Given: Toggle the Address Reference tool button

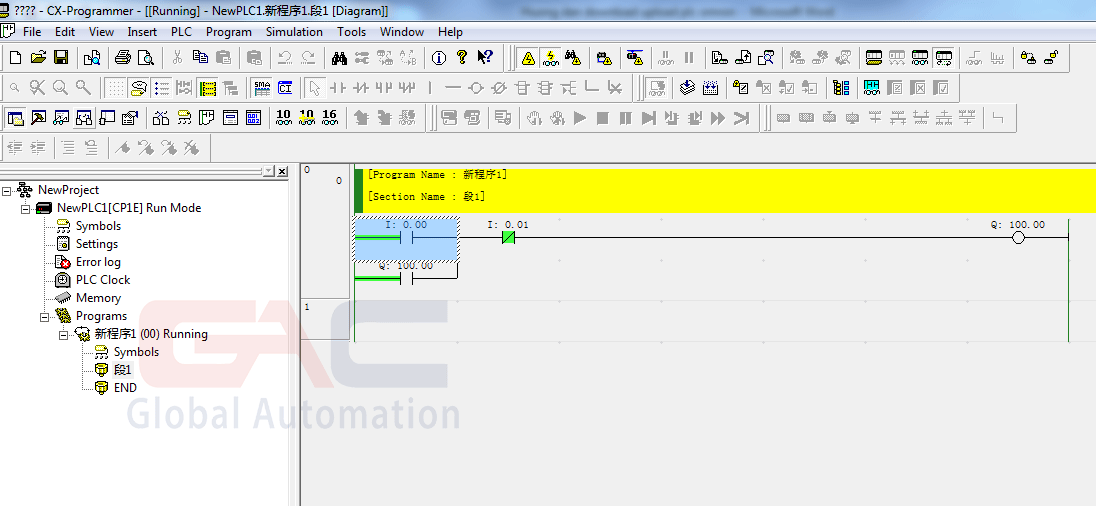Looking at the screenshot, I should tap(84, 117).
